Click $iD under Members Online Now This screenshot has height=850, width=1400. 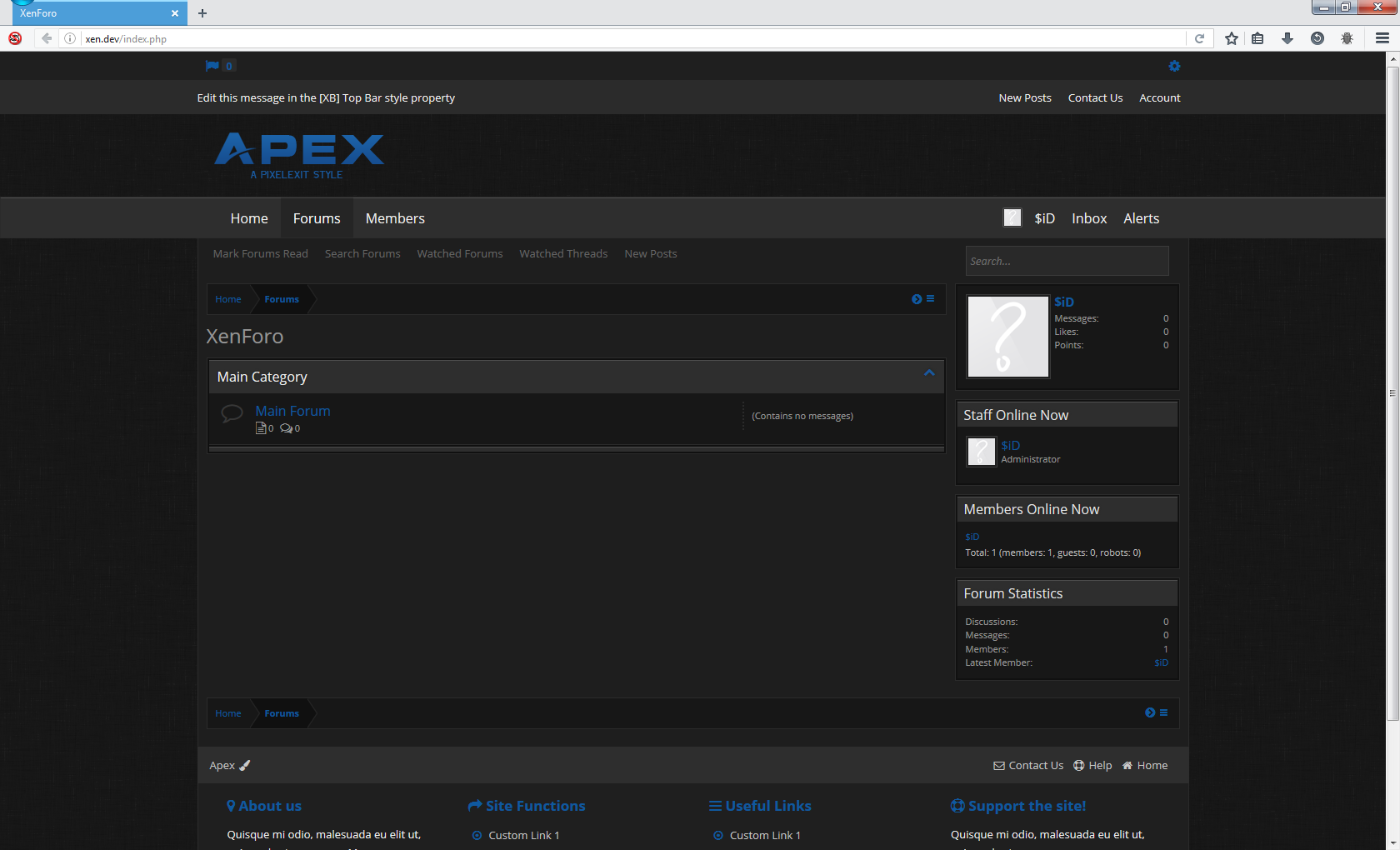point(972,537)
